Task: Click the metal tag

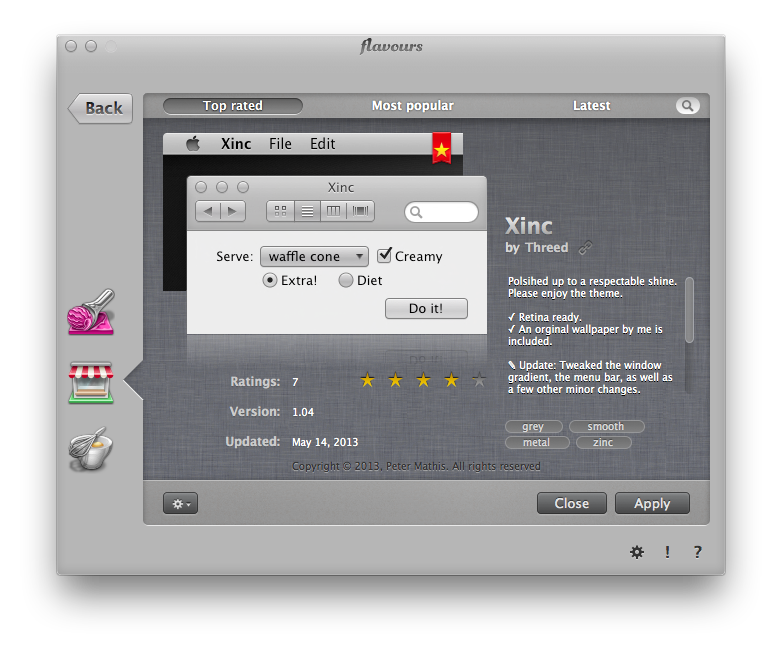Action: [537, 442]
